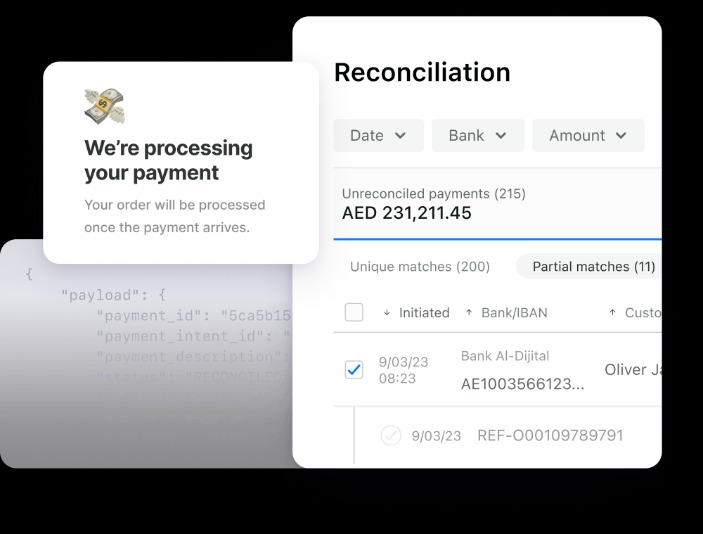The height and width of the screenshot is (534, 703).
Task: Toggle the select-all header checkbox
Action: coord(354,313)
